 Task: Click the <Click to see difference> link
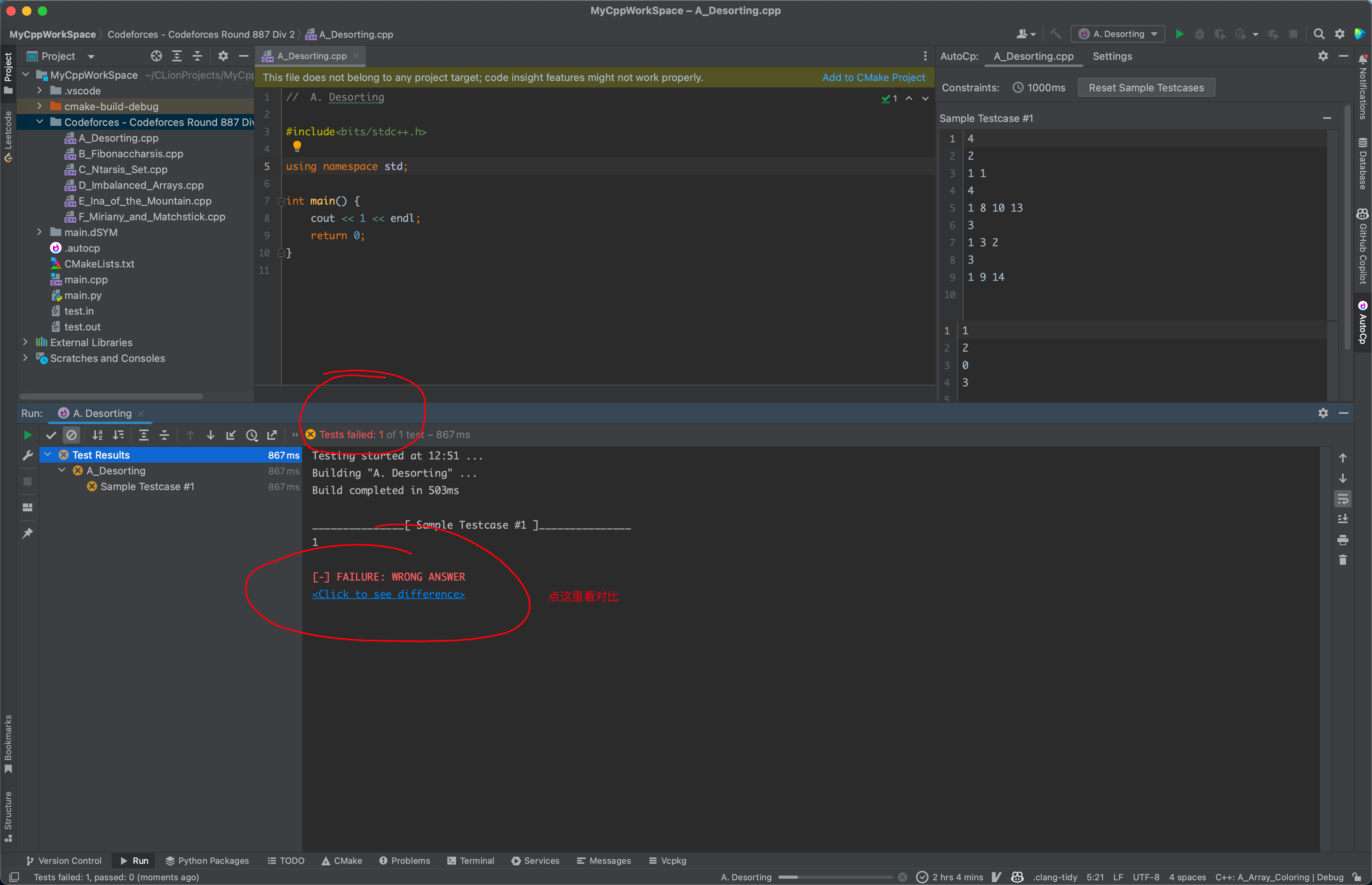tap(388, 594)
